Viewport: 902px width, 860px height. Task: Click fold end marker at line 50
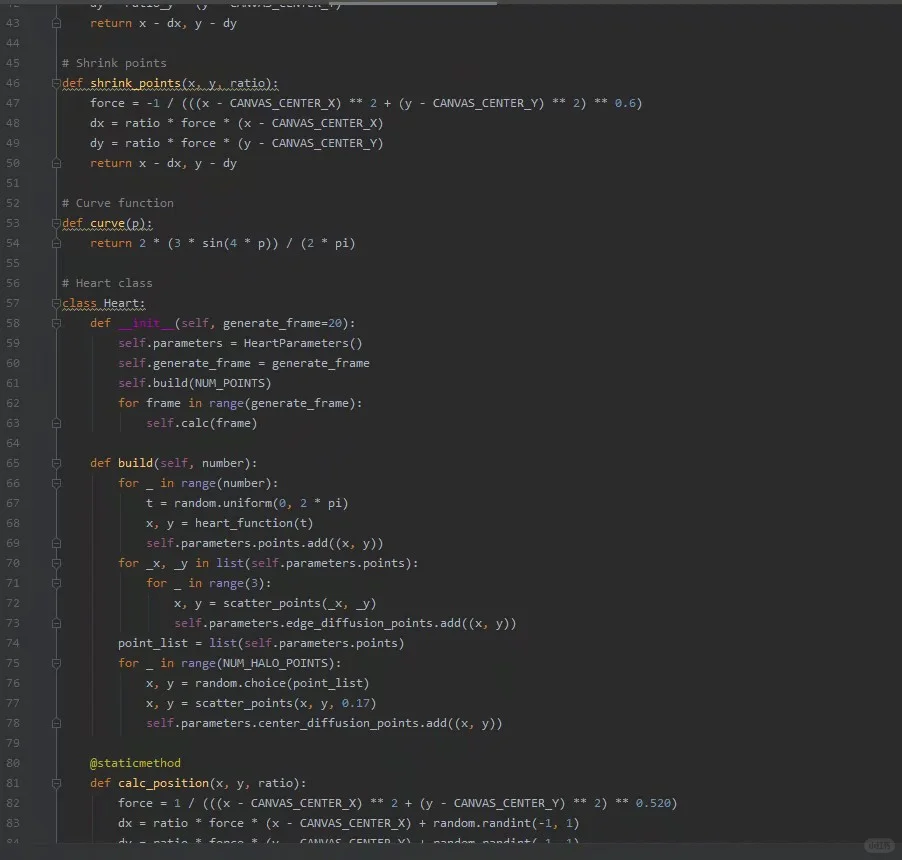[56, 163]
